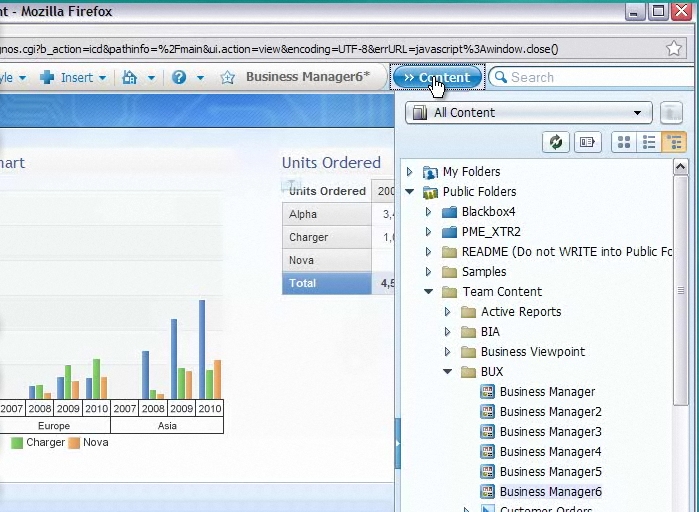Switch to tree view
Viewport: 699px width, 512px height.
[x=674, y=142]
